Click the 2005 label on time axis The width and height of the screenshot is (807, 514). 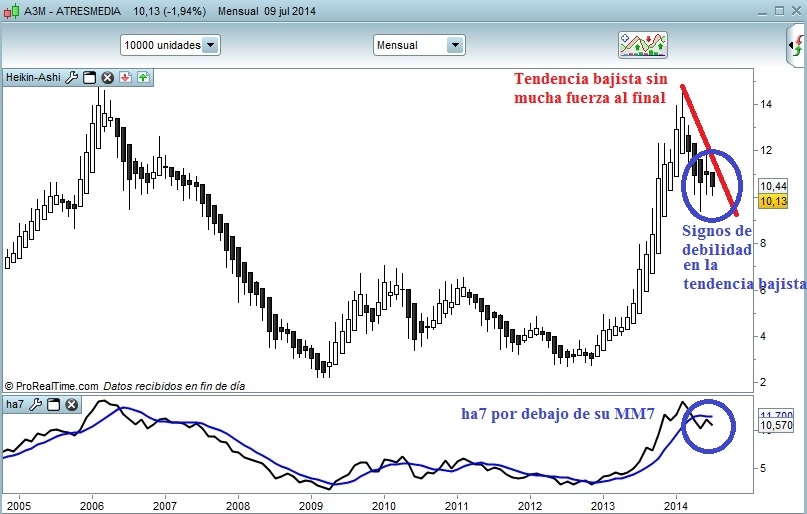tap(19, 506)
